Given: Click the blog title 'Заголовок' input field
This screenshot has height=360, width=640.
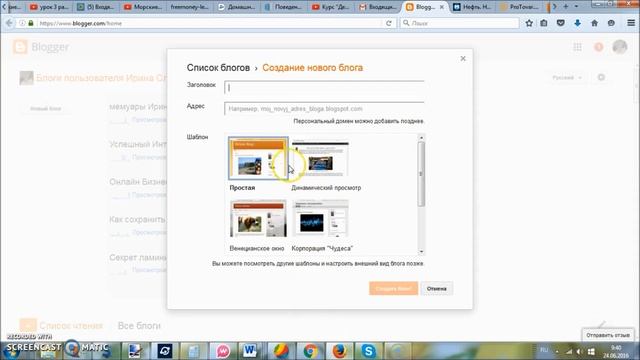Looking at the screenshot, I should 324,87.
